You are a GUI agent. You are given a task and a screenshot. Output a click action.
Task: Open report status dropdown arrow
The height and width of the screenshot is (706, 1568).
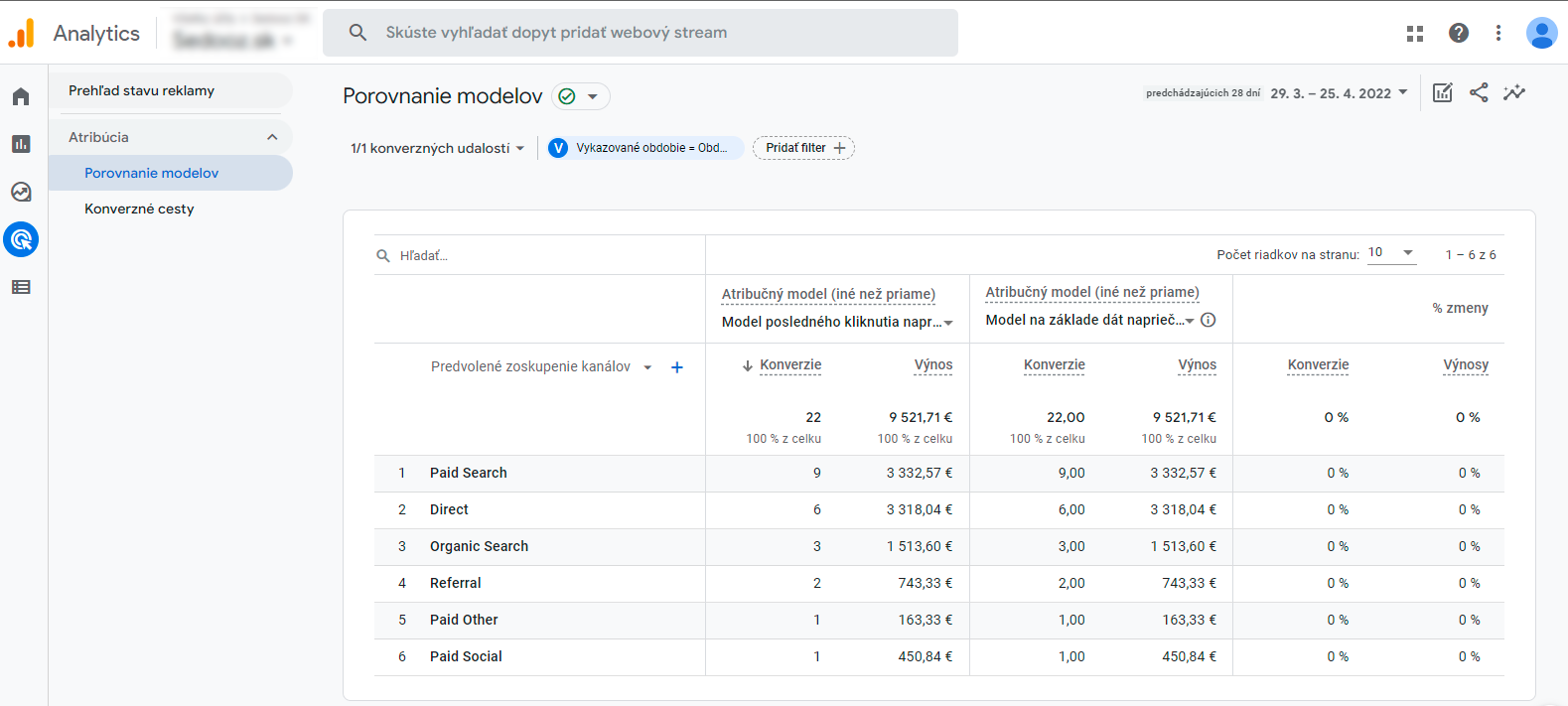[593, 96]
